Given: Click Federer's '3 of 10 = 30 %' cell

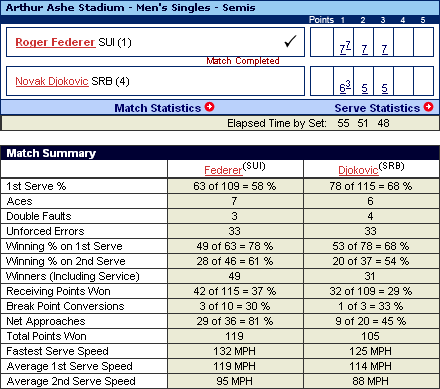Looking at the screenshot, I should pyautogui.click(x=235, y=306).
